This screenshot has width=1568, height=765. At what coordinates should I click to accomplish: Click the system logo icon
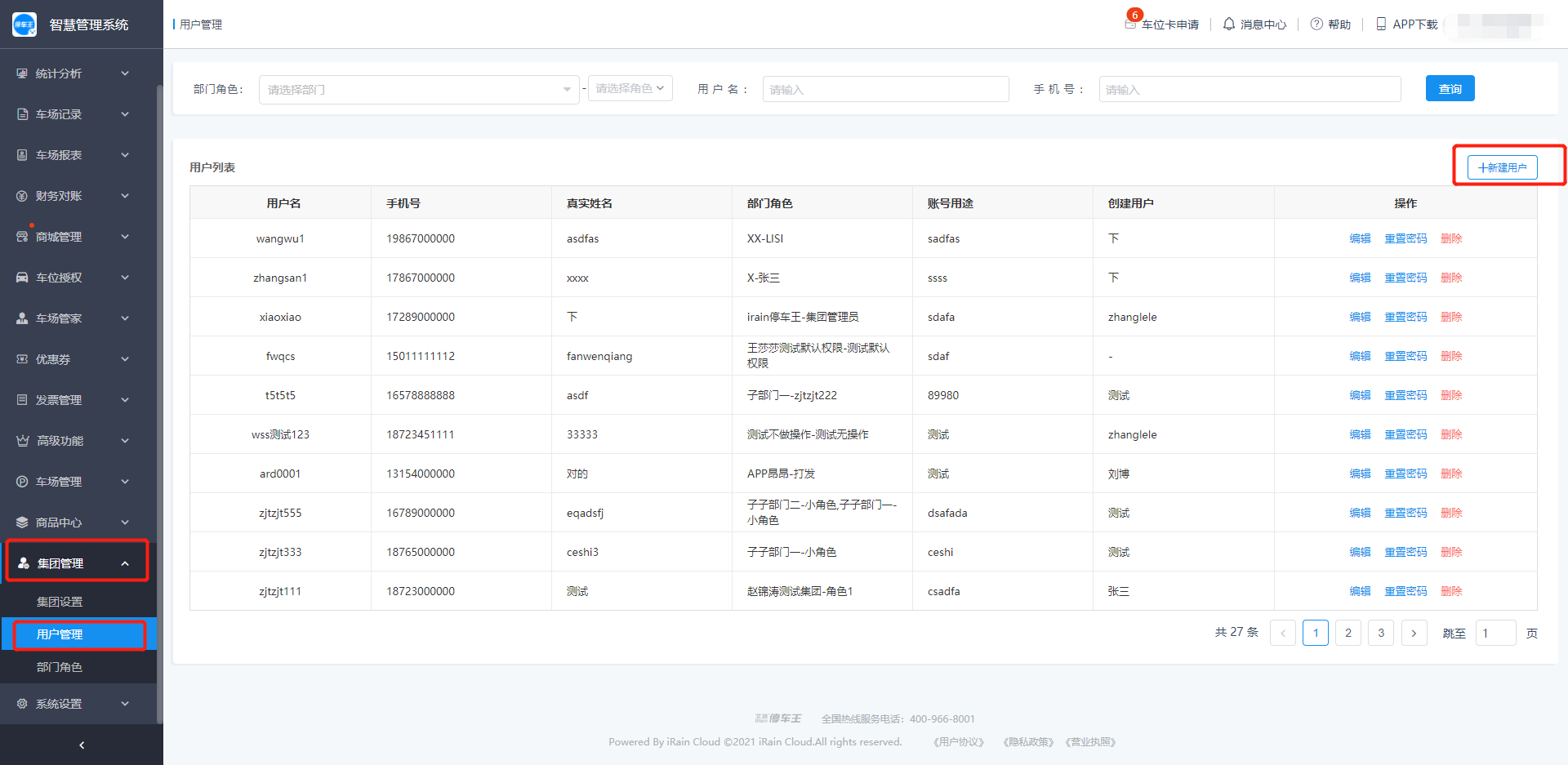point(24,24)
